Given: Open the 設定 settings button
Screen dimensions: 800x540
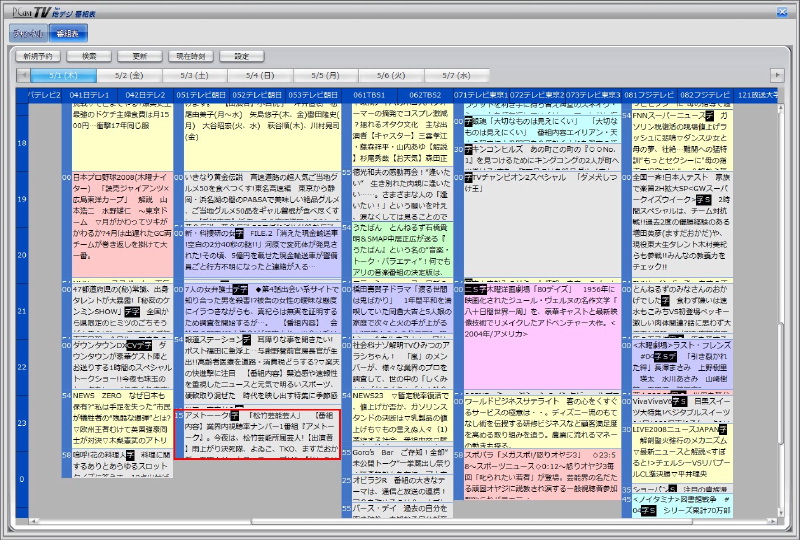Looking at the screenshot, I should tap(242, 56).
